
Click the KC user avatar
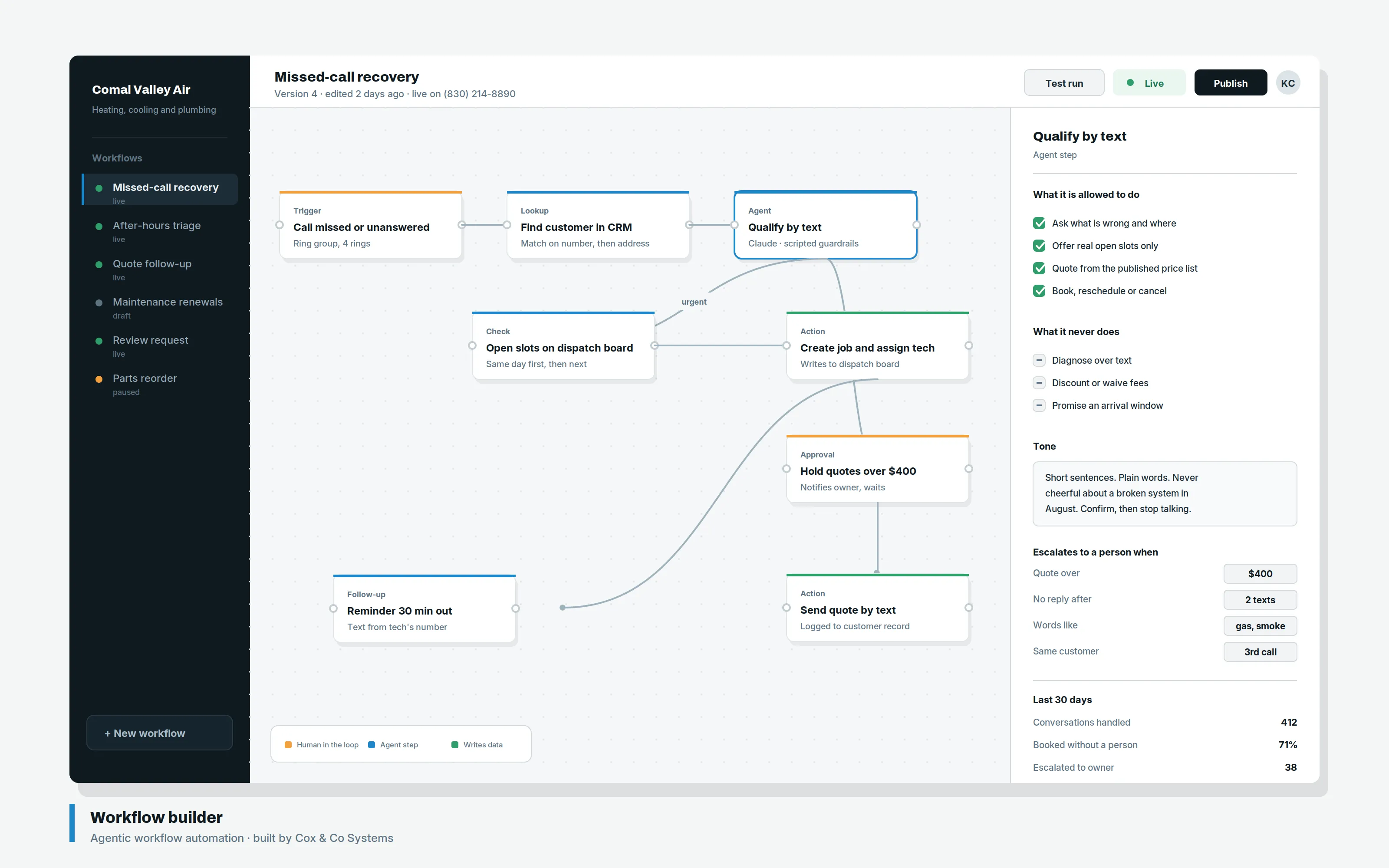1287,83
